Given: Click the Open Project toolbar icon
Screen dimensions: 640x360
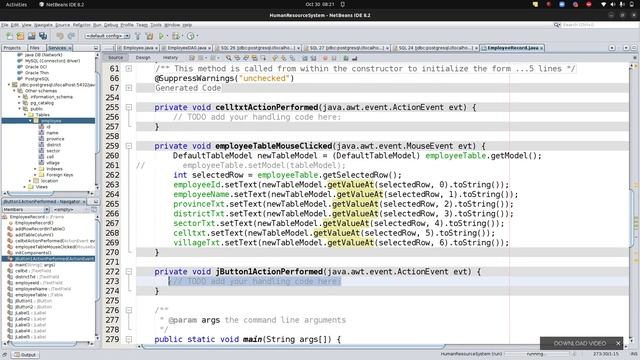Looking at the screenshot, I should 31,36.
